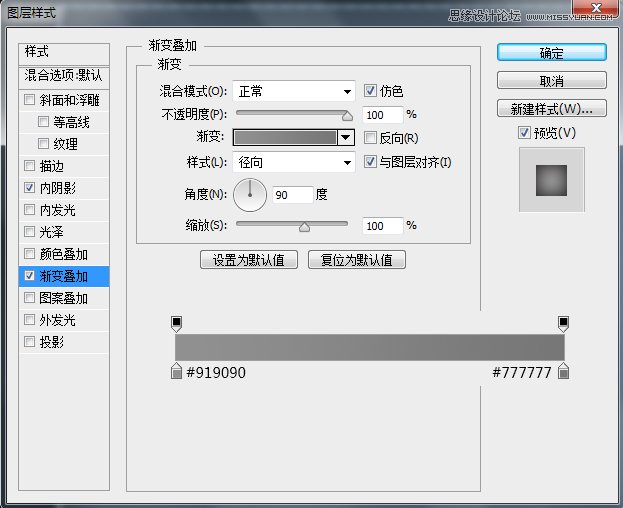Click the 确定 button
Screen dimensions: 623x508
551,52
